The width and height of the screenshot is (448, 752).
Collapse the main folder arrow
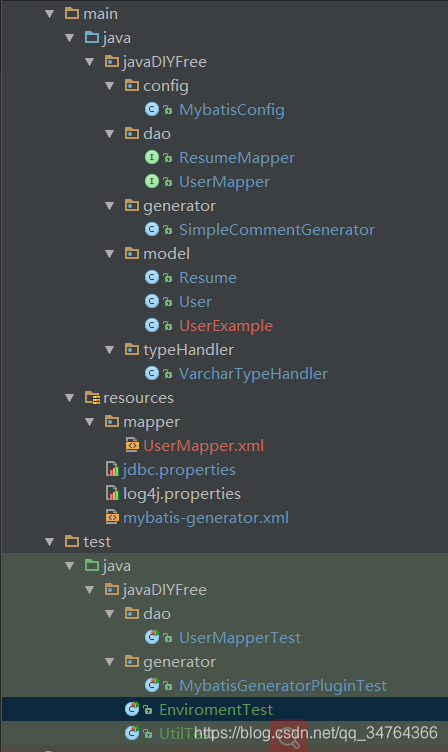point(49,14)
